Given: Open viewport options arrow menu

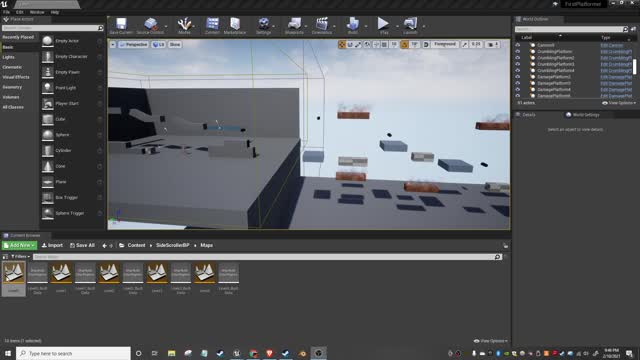Looking at the screenshot, I should point(113,44).
